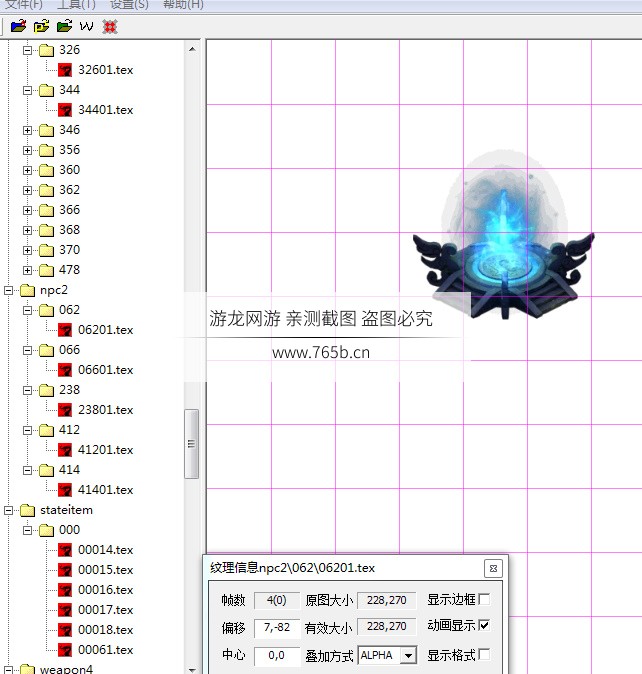Click the 有效大小 field showing 228,270
This screenshot has height=674, width=642.
tap(386, 626)
